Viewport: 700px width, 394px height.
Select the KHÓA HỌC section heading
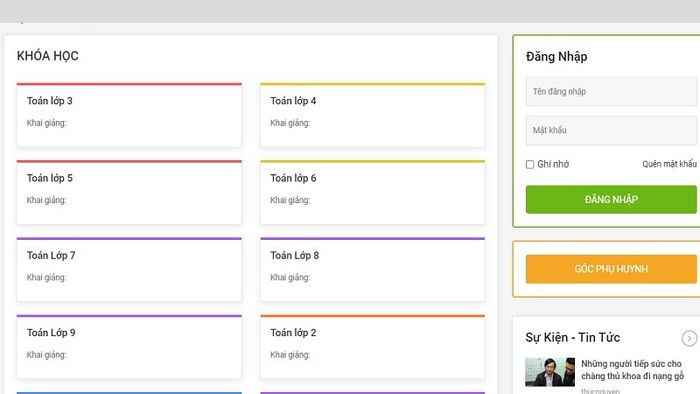pyautogui.click(x=48, y=56)
